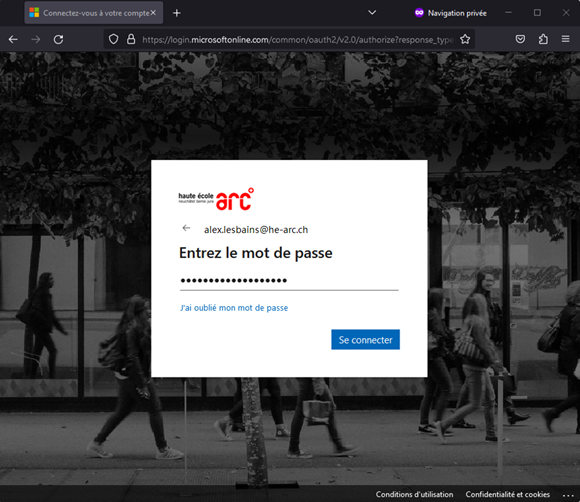This screenshot has width=580, height=502.
Task: Open Confidentialité et cookies link
Action: [x=508, y=494]
